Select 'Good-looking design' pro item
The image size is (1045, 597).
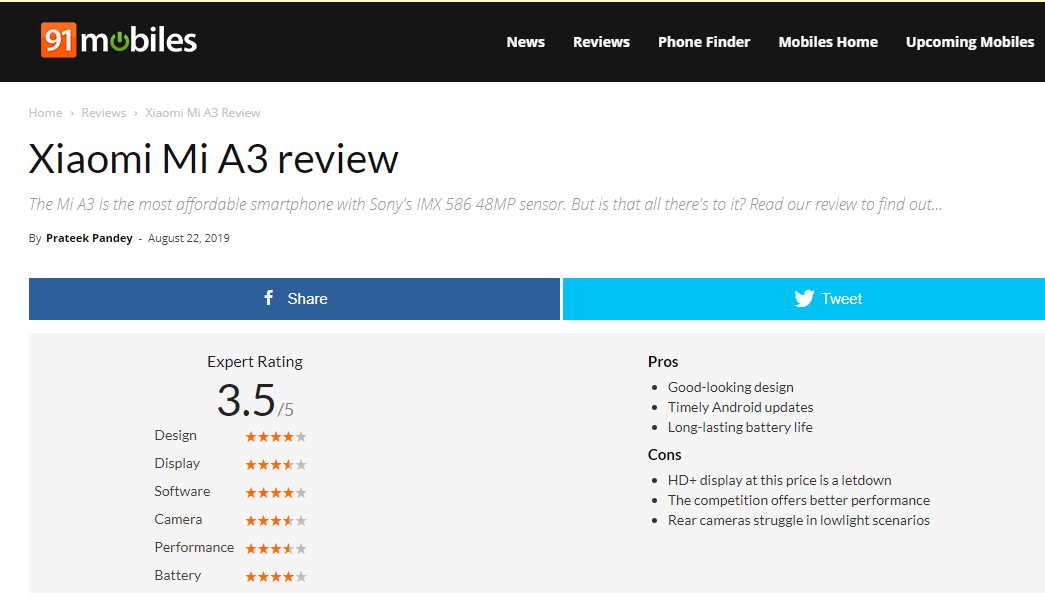point(730,387)
